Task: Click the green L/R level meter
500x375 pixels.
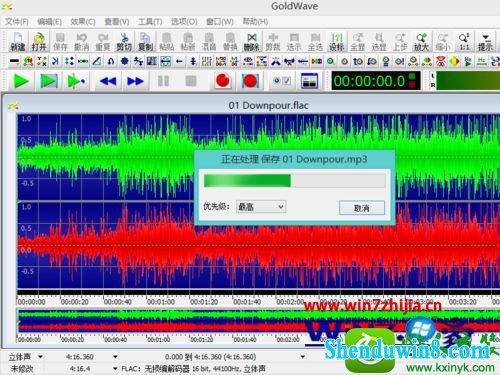Action: pos(468,81)
